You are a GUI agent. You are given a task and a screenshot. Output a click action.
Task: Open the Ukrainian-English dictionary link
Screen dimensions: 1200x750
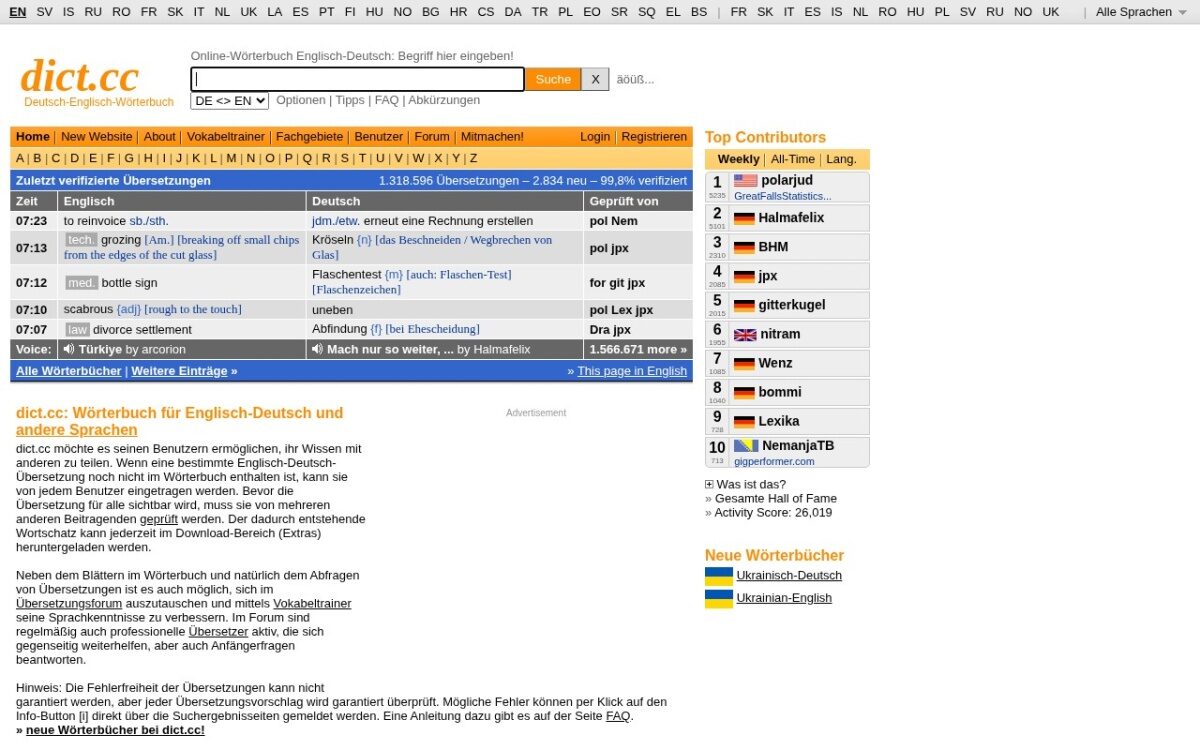click(x=784, y=598)
